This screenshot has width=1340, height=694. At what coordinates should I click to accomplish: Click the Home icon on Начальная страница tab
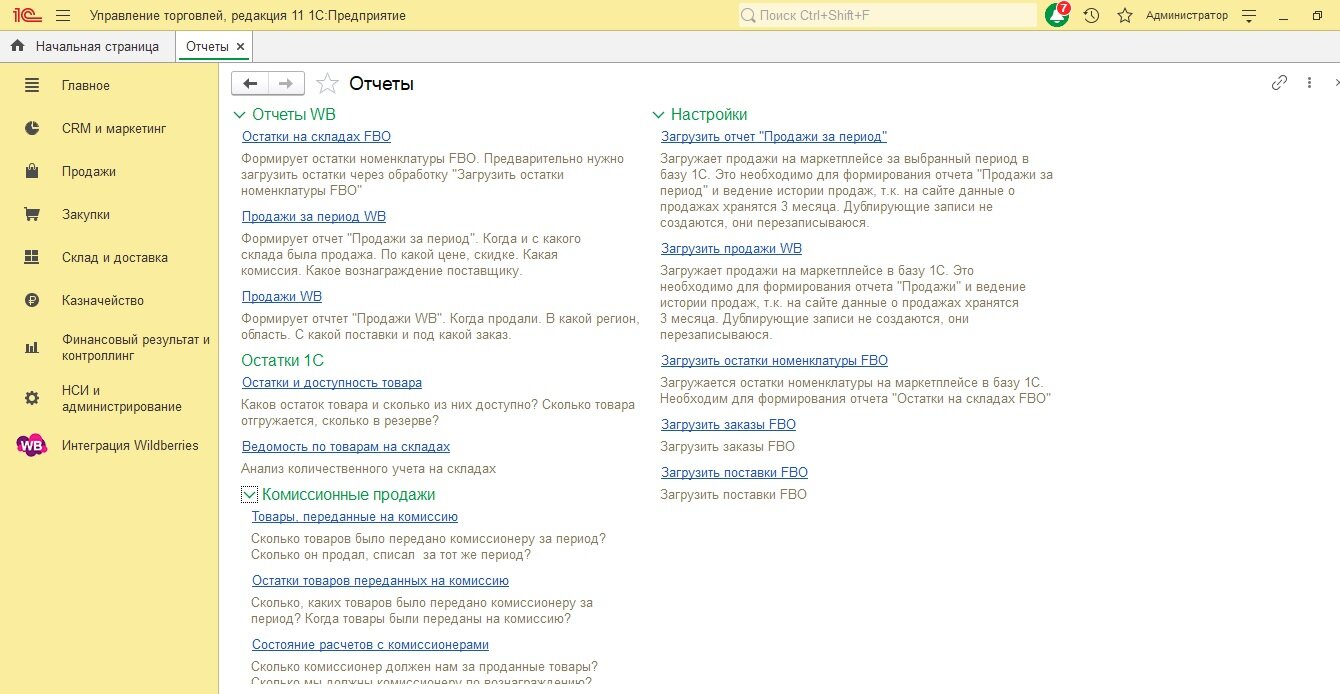[17, 46]
